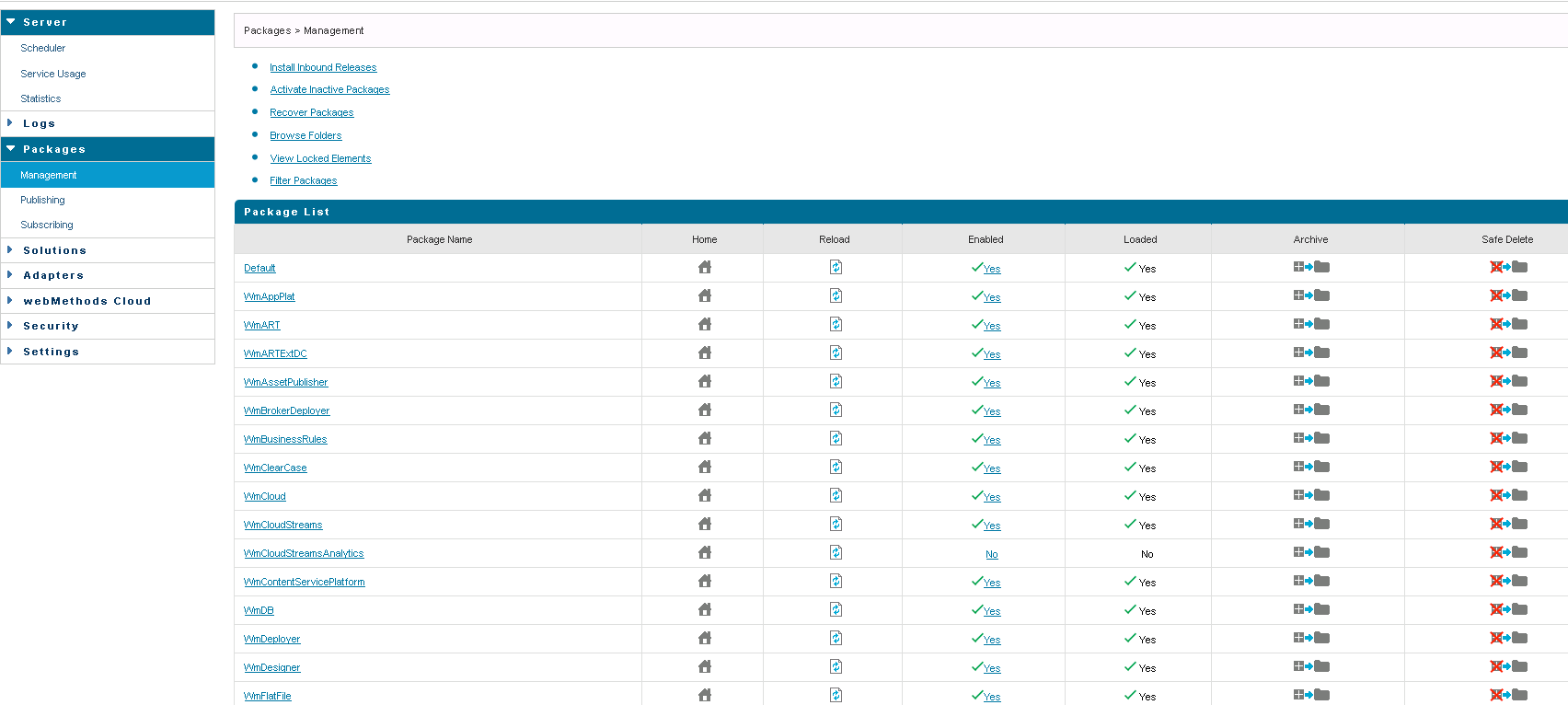The height and width of the screenshot is (705, 1568).
Task: Open Service Usage in the sidebar
Action: click(53, 74)
